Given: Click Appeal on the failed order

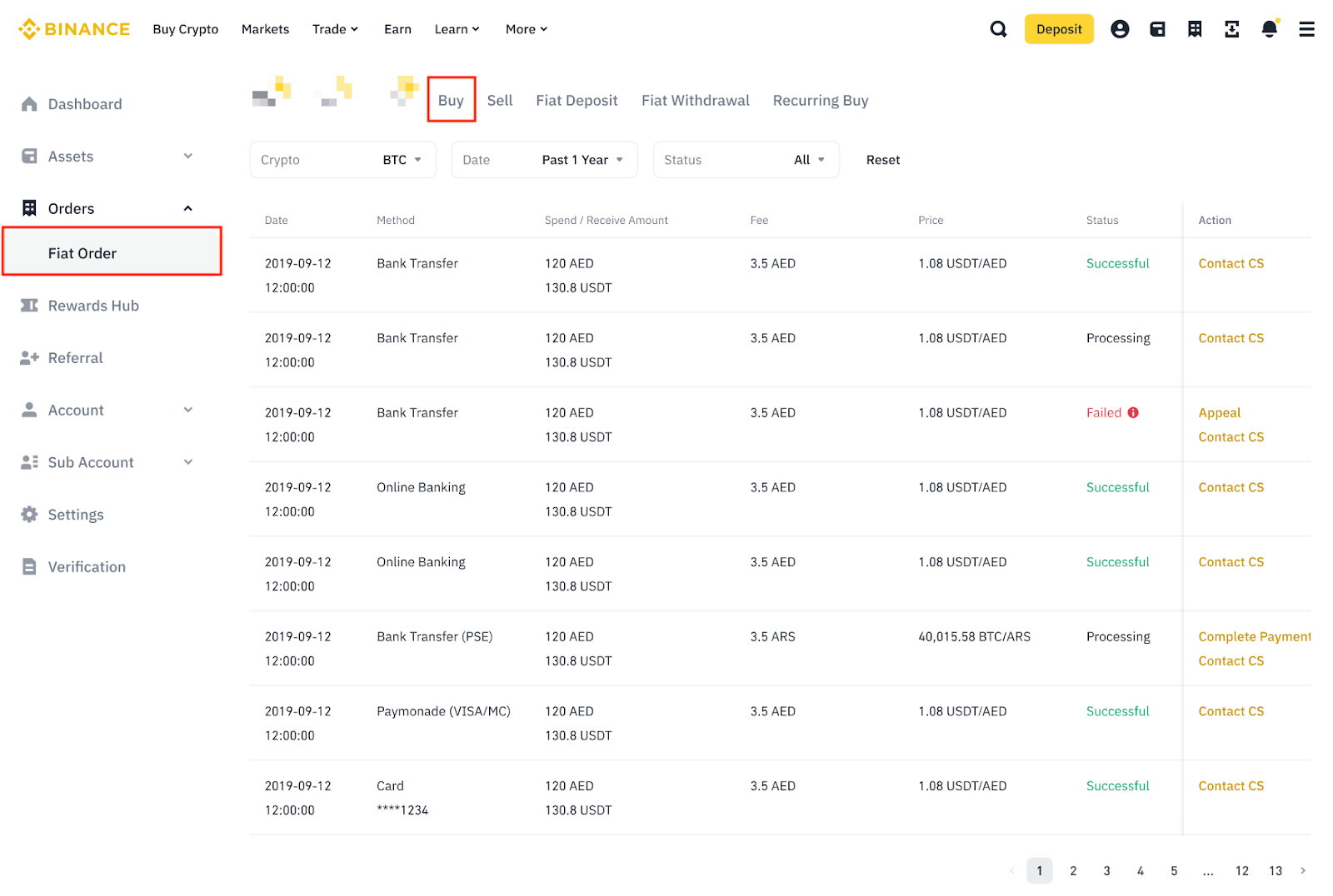Looking at the screenshot, I should pos(1218,411).
